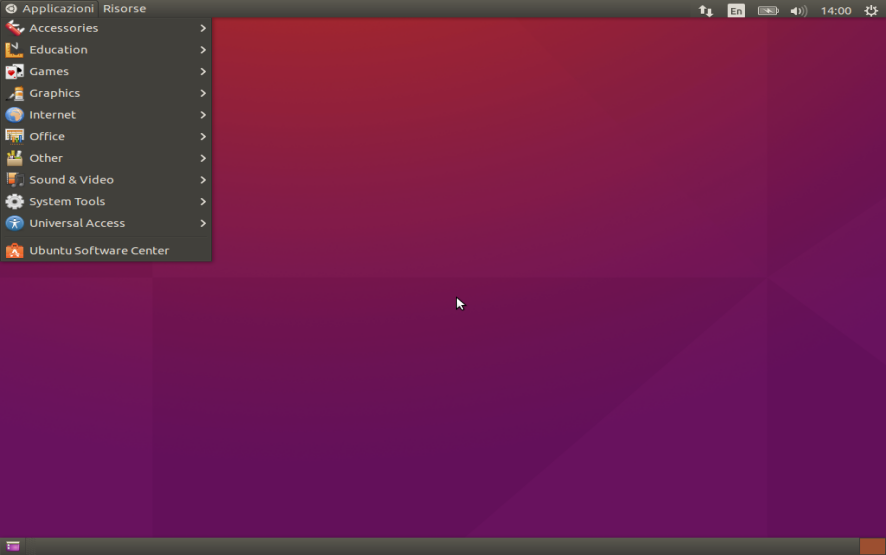The height and width of the screenshot is (555, 886).
Task: Open the session power gear menu
Action: pyautogui.click(x=870, y=10)
